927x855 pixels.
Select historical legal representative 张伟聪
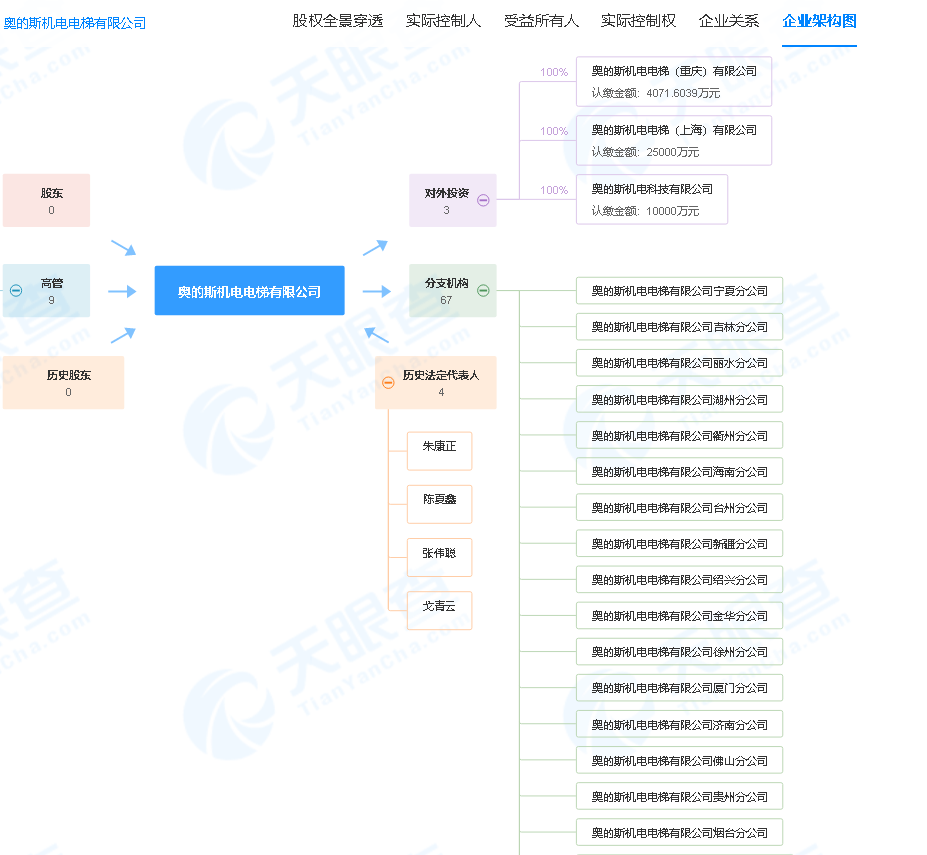439,558
